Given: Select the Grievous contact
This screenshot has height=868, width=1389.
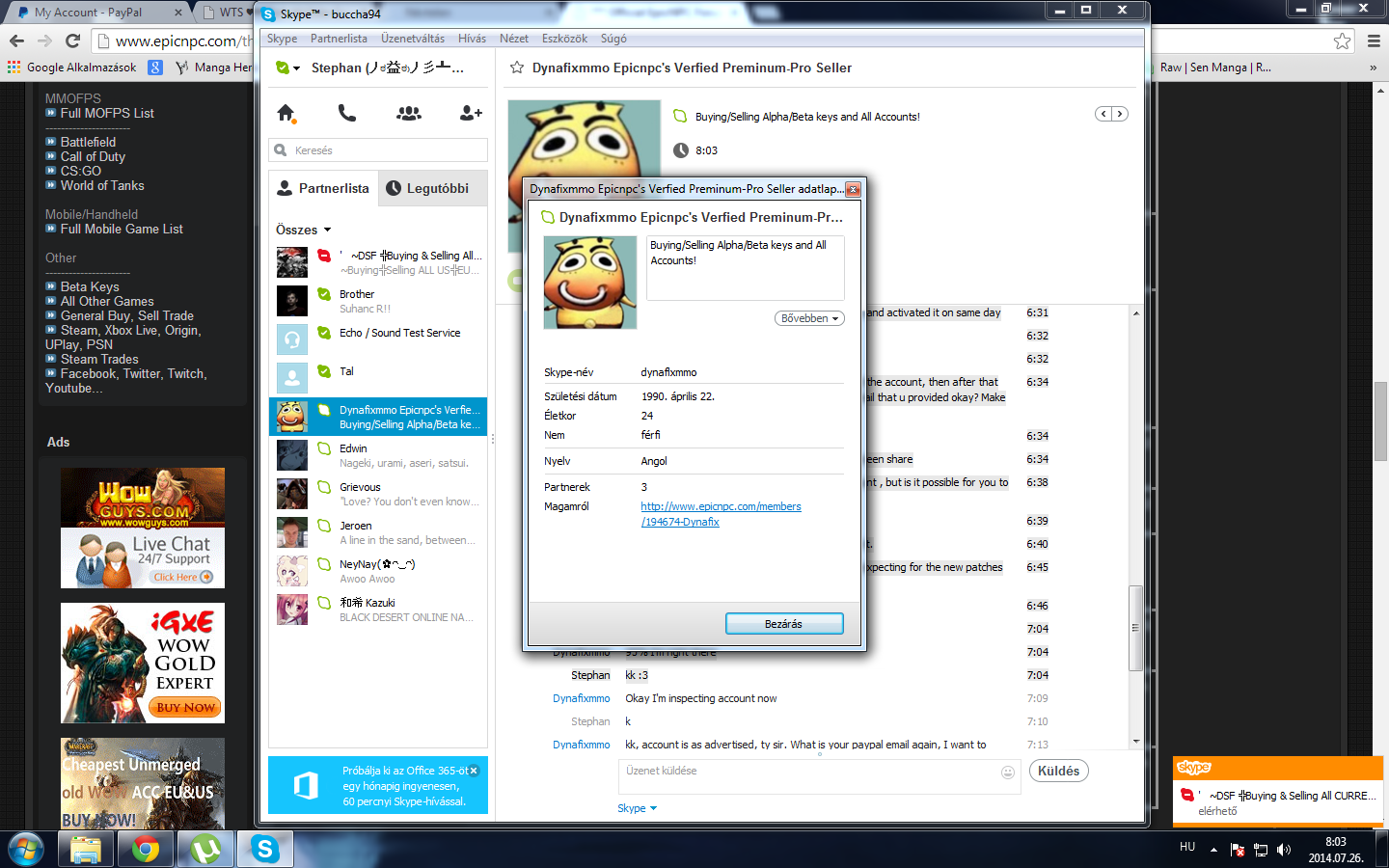Looking at the screenshot, I should coord(378,494).
